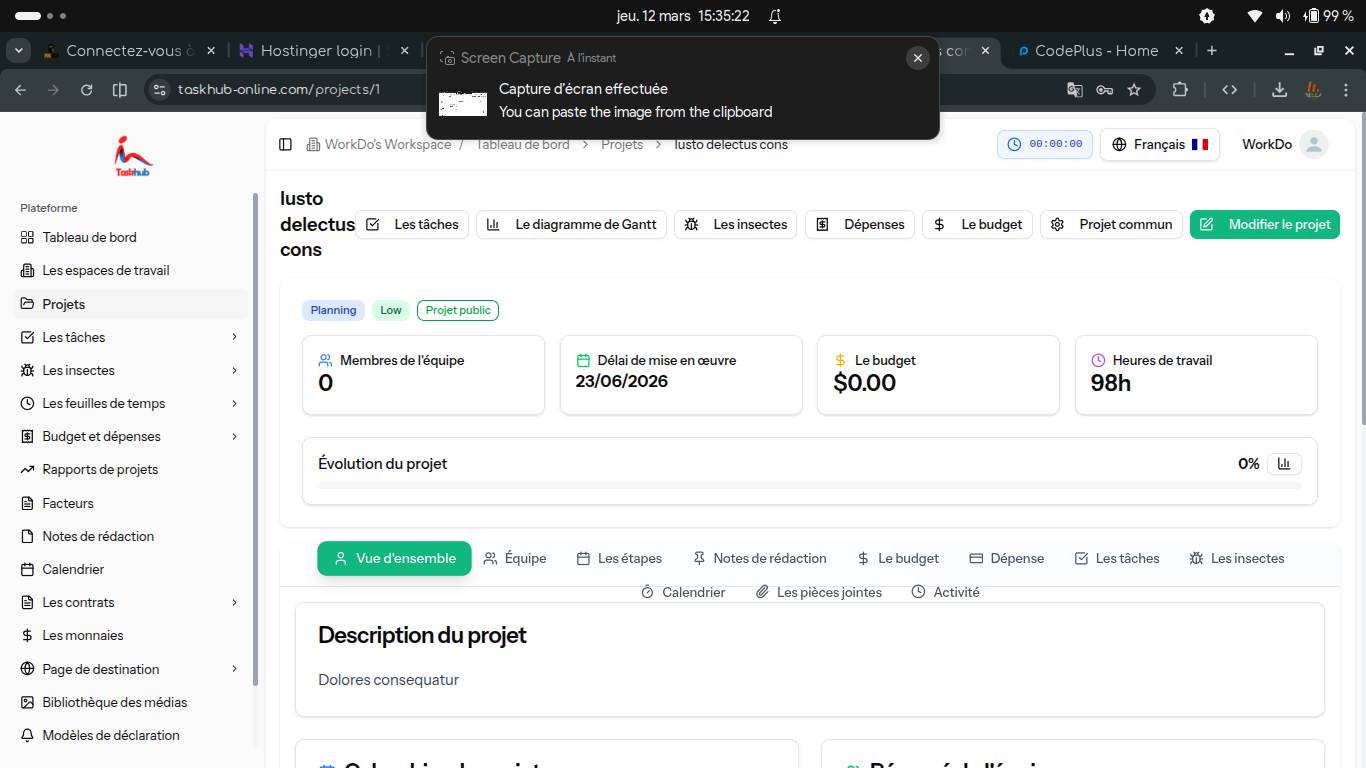Viewport: 1366px width, 768px height.
Task: Click the timer clock 00:00:00 widget
Action: pos(1044,144)
